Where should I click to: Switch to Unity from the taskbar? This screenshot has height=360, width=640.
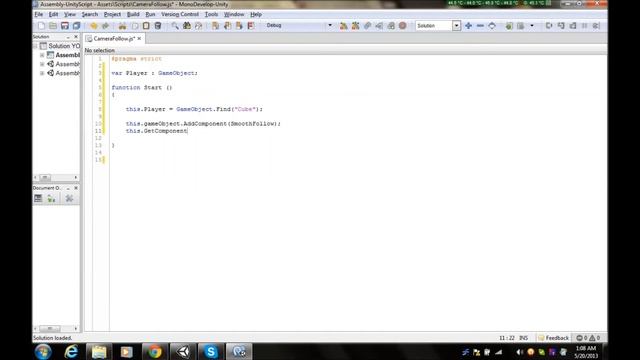point(182,351)
